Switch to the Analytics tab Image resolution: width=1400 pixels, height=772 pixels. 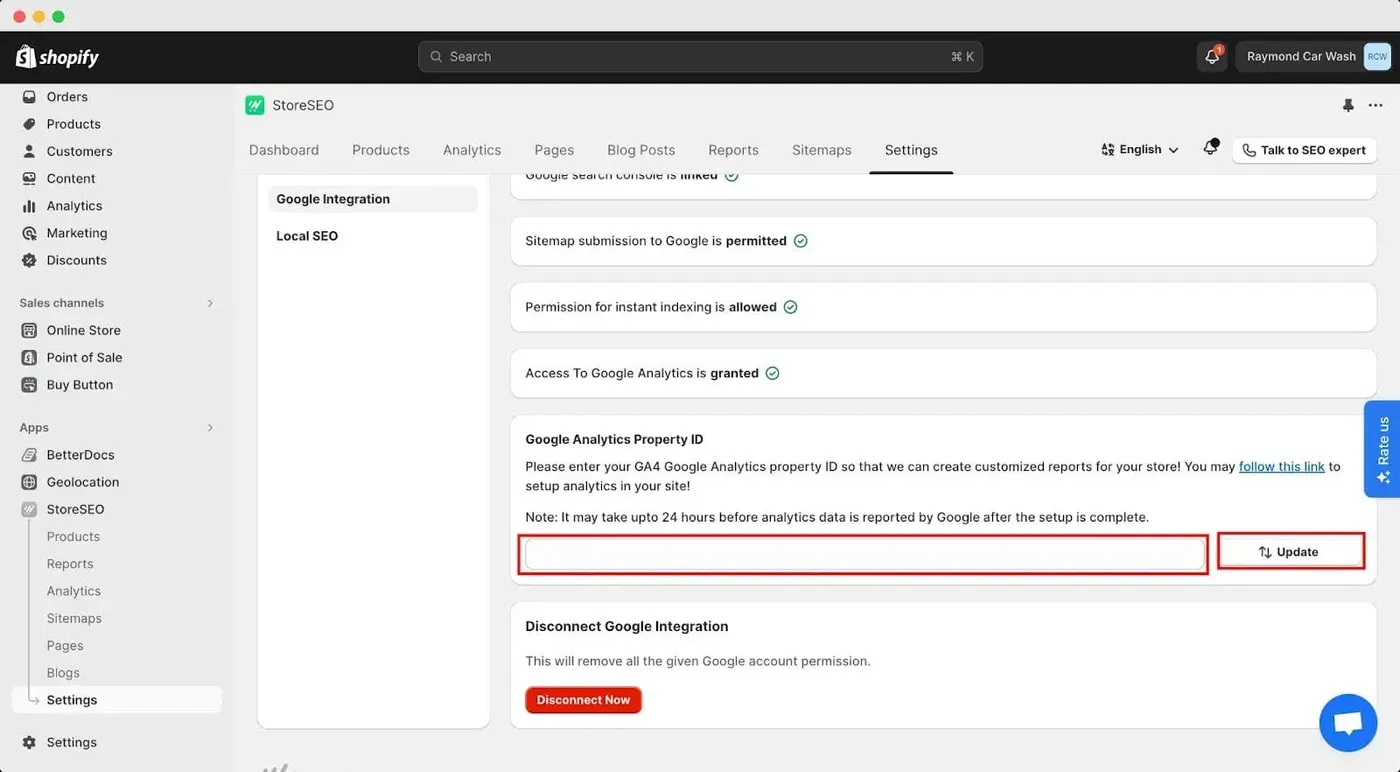[x=472, y=150]
